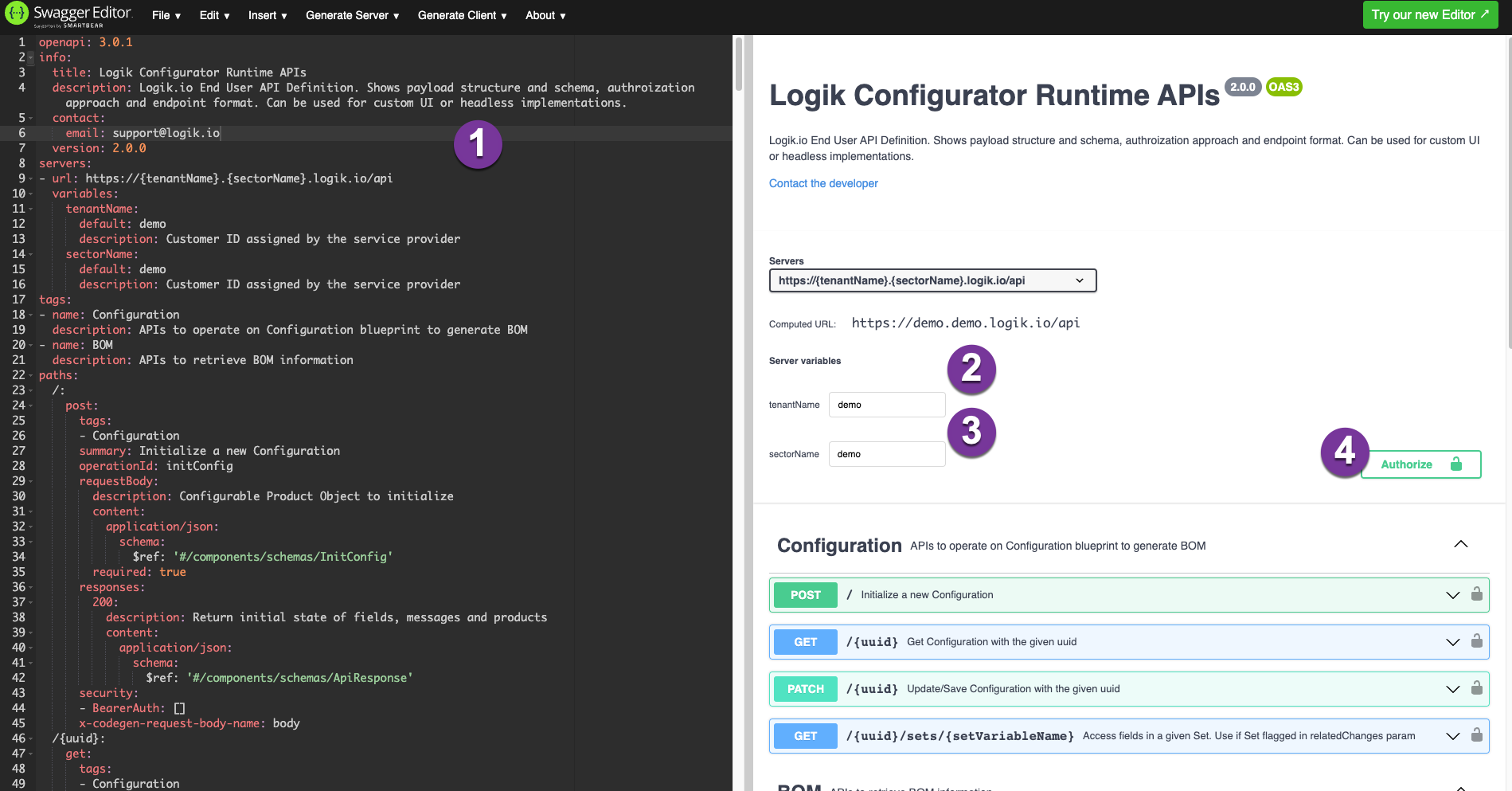This screenshot has width=1512, height=791.
Task: Open the Generate Server menu
Action: (351, 15)
